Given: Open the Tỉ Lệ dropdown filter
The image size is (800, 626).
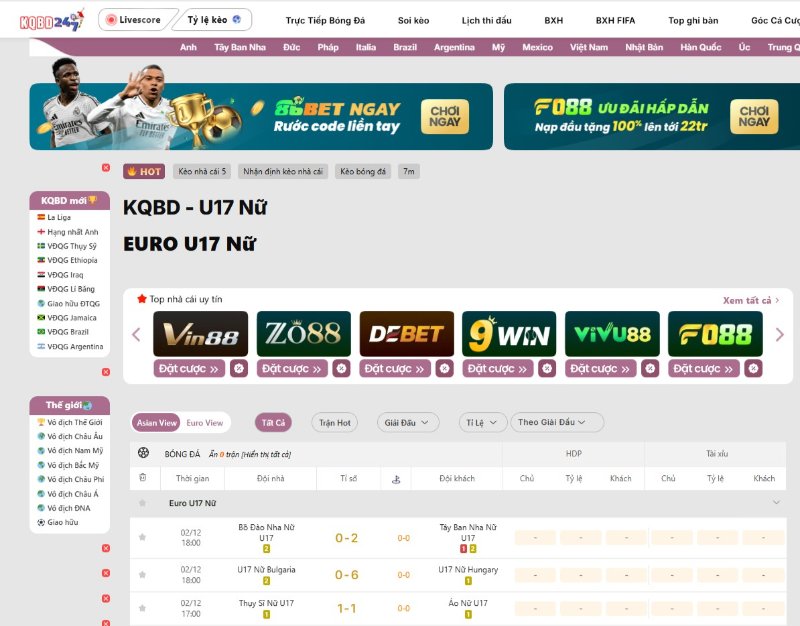Looking at the screenshot, I should click(481, 422).
